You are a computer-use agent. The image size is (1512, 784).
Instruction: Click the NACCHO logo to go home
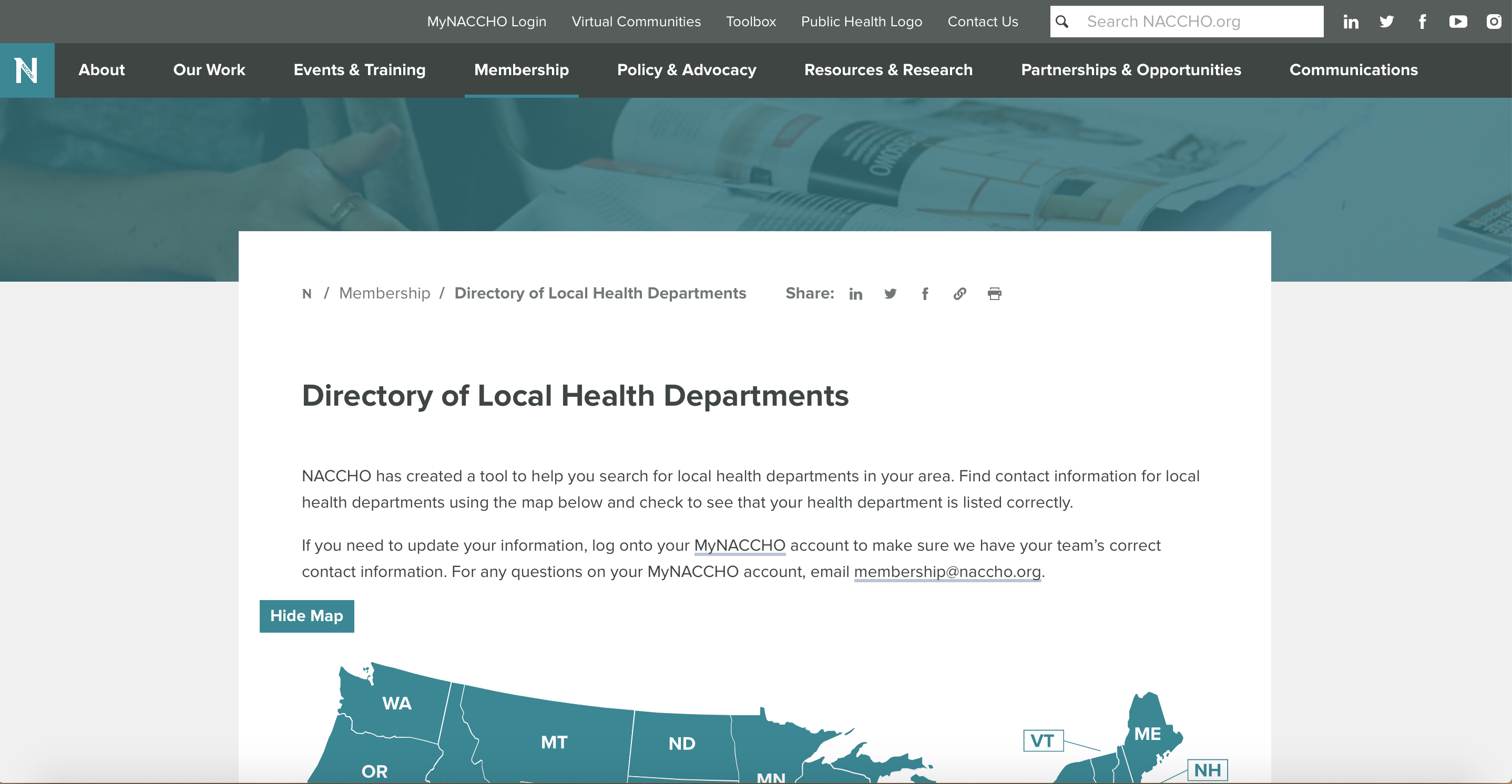[x=27, y=70]
